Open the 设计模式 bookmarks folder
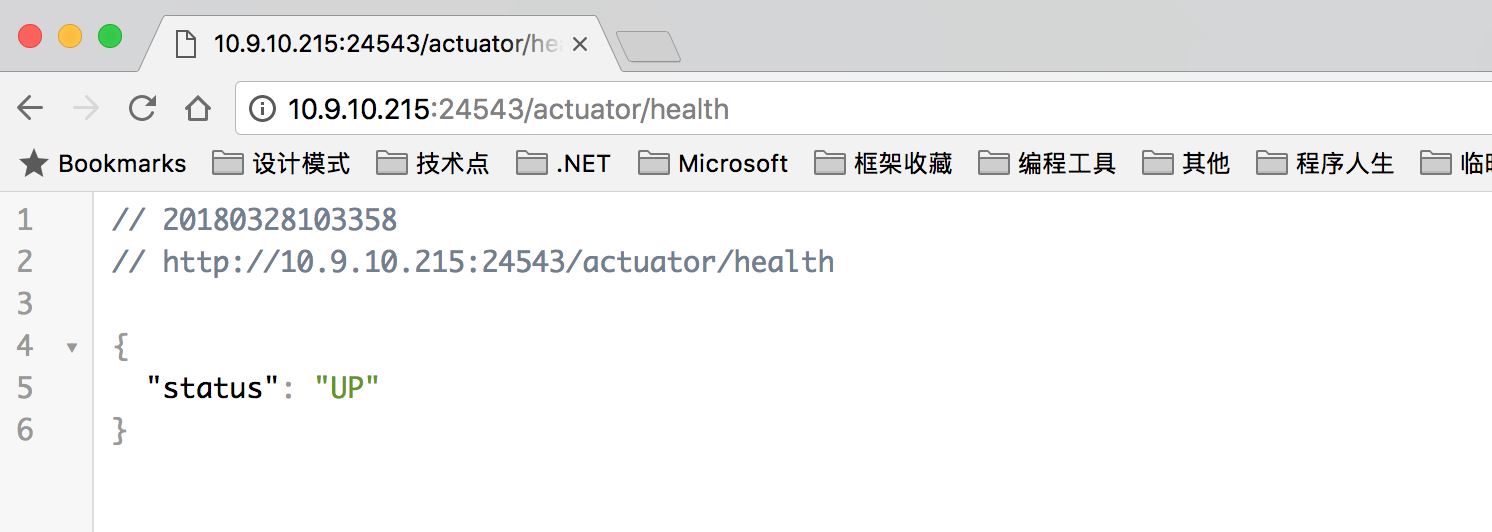1492x532 pixels. [x=282, y=163]
